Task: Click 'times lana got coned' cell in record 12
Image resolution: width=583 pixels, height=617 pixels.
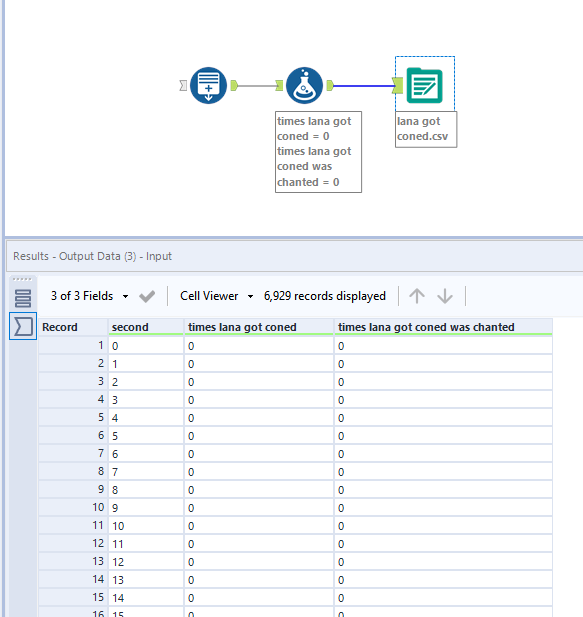Action: [x=259, y=543]
